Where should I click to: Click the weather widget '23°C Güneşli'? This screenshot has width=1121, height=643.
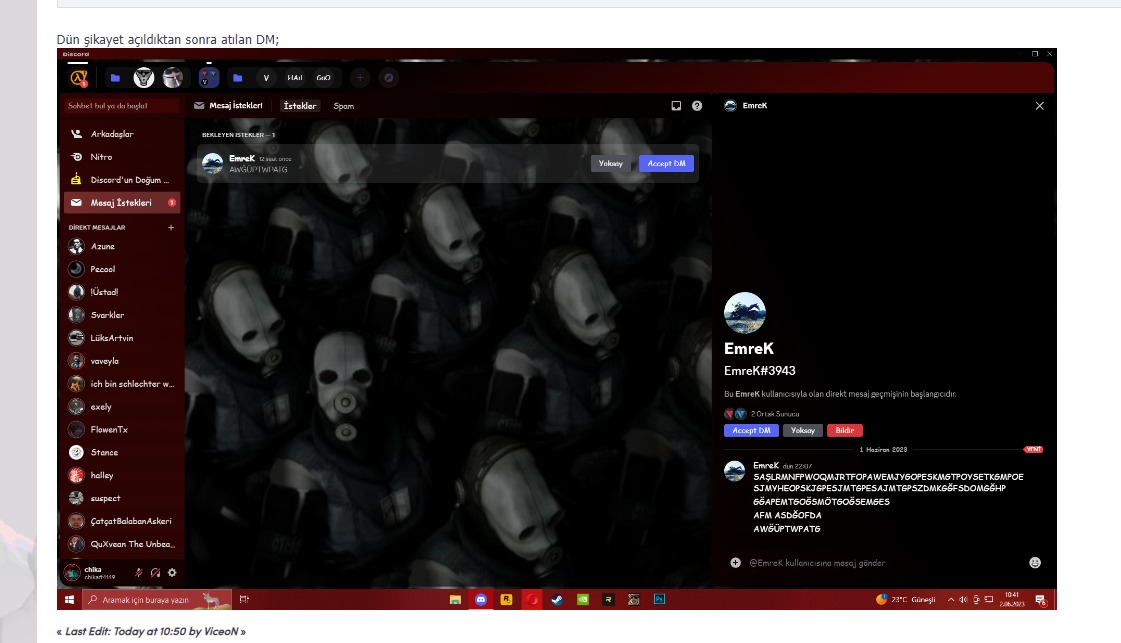point(906,599)
